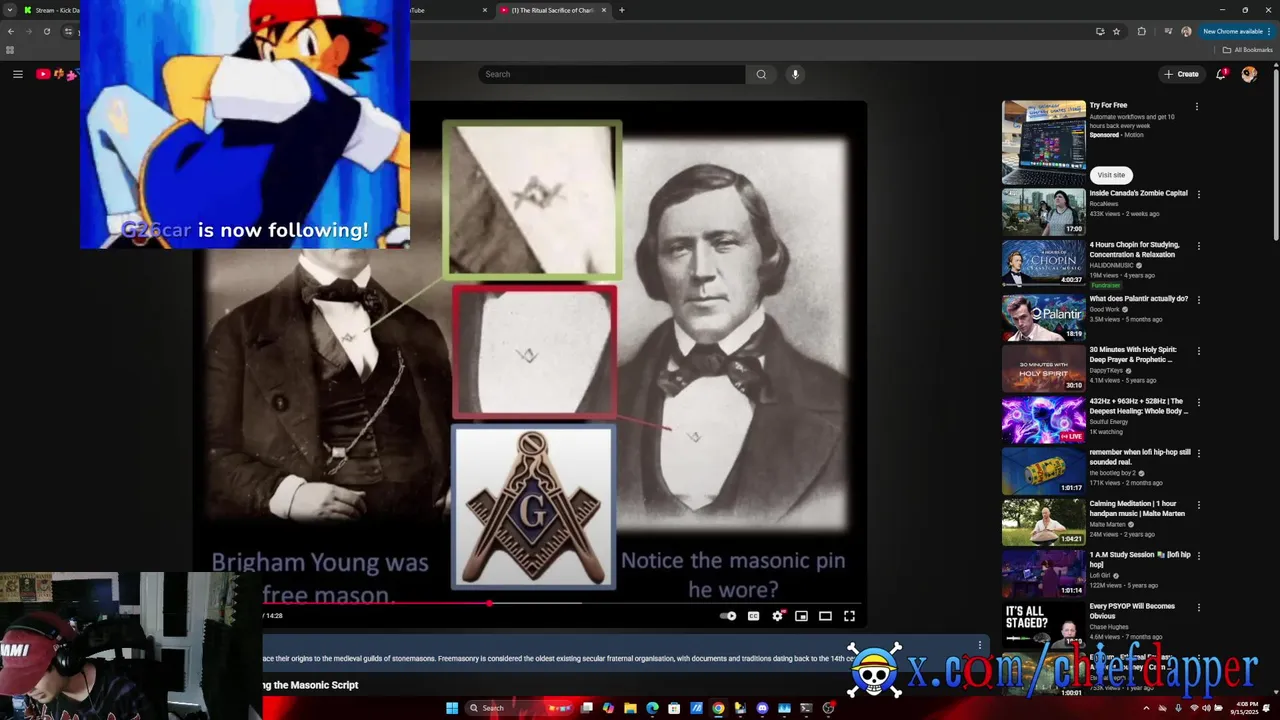
Task: Open YouTube notifications bell
Action: coord(1221,74)
